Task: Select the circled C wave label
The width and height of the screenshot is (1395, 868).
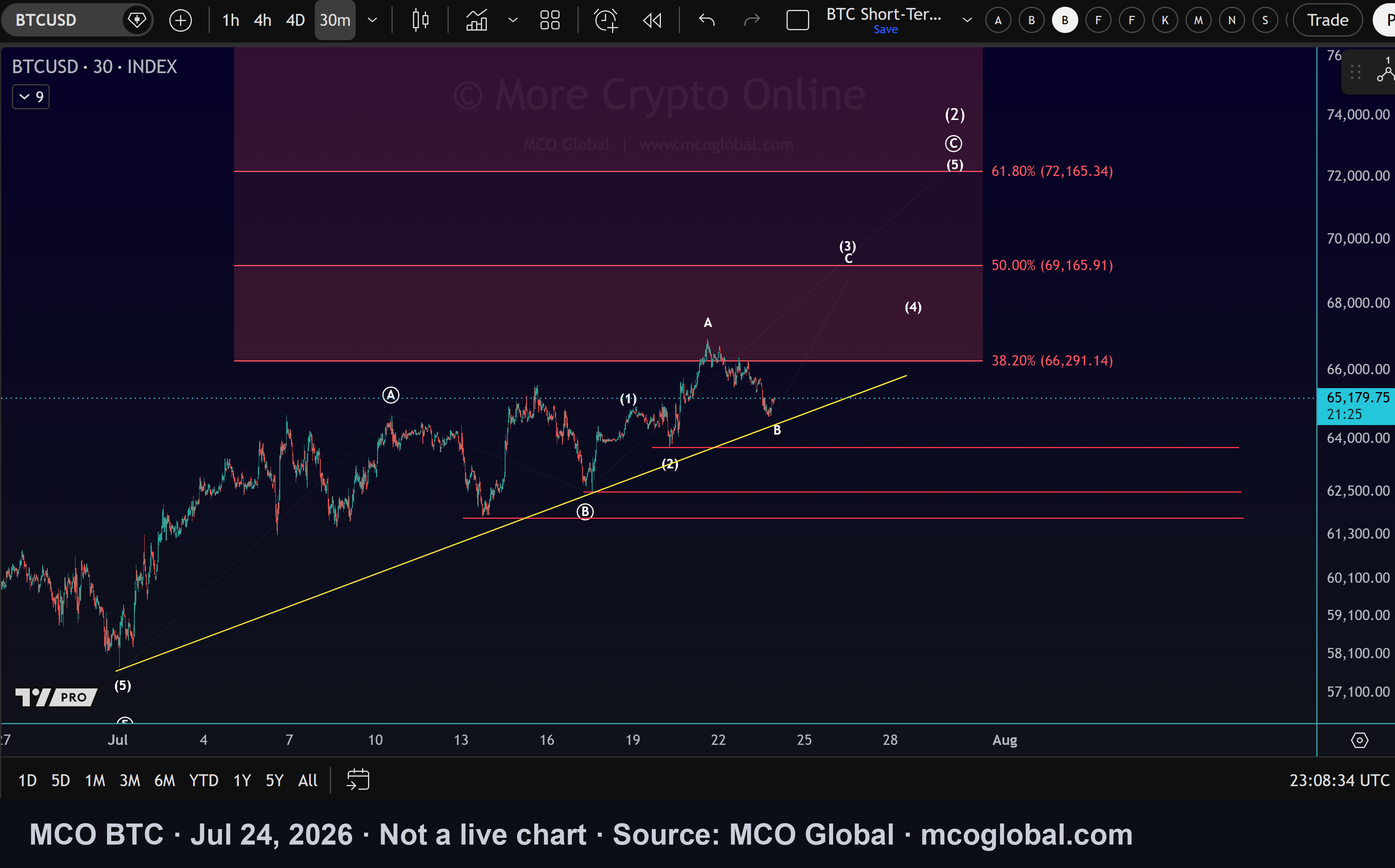Action: (x=953, y=143)
